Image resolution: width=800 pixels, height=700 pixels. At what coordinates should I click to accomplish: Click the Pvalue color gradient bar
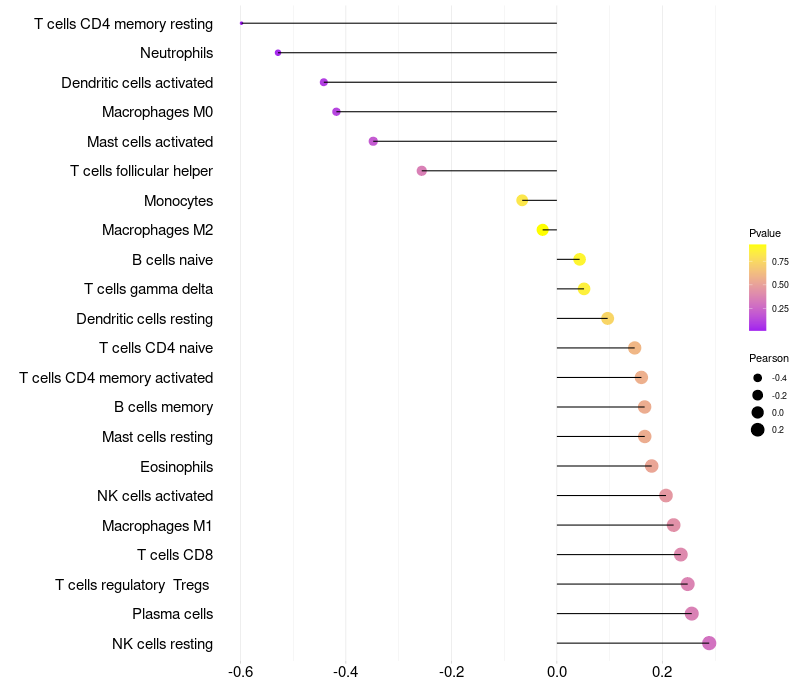coord(757,287)
